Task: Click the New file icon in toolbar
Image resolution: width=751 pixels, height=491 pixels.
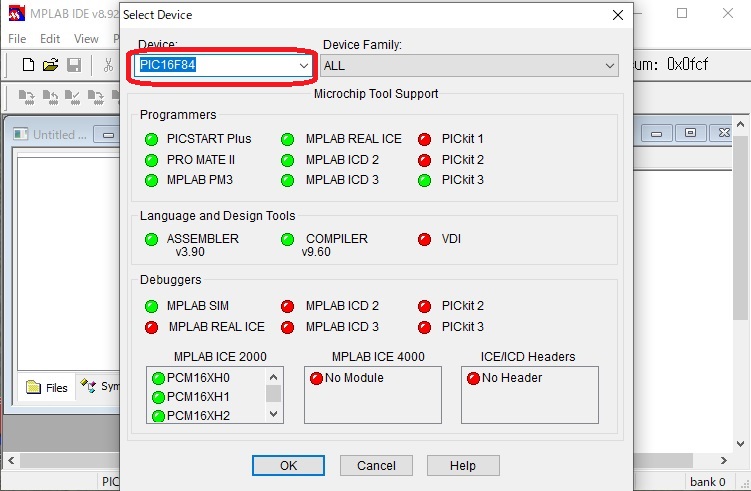Action: click(28, 65)
